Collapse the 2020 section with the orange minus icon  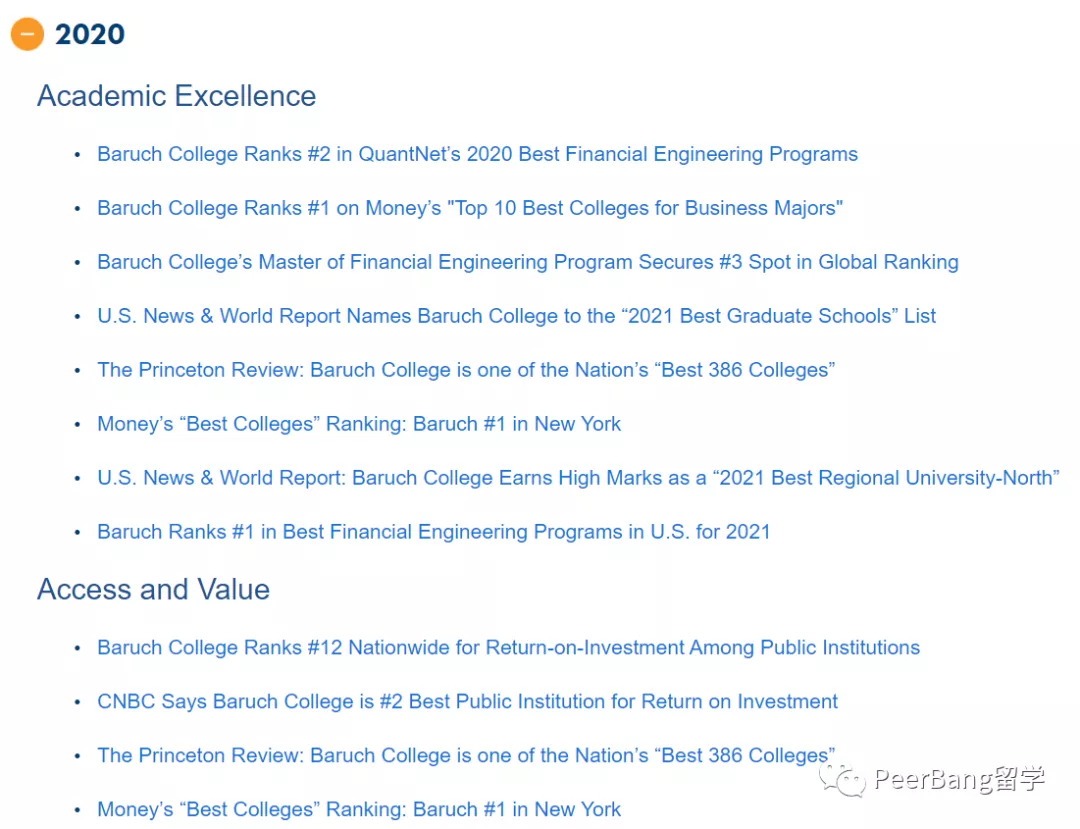click(27, 34)
